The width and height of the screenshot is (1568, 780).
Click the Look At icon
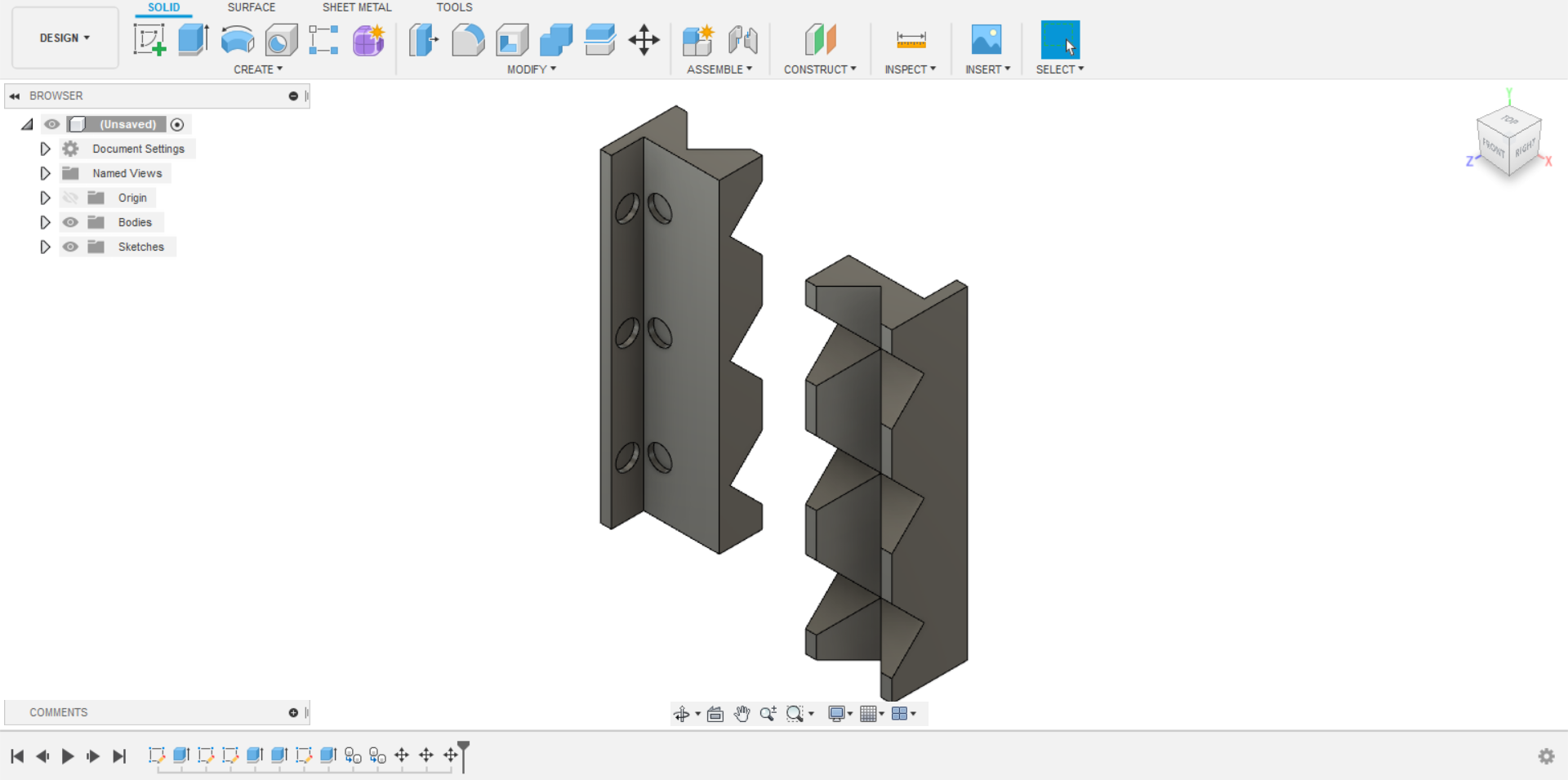point(715,714)
